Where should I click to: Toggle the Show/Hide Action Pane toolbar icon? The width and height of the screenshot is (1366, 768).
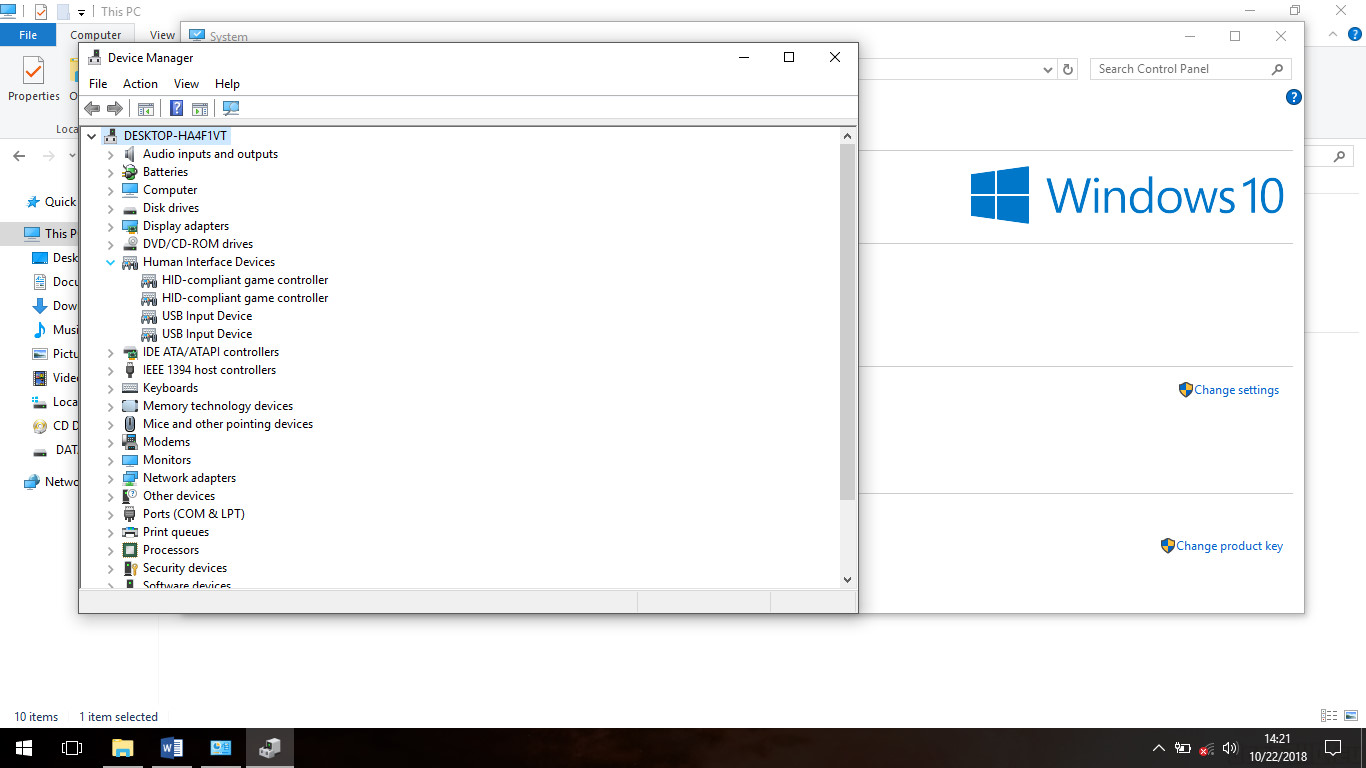pyautogui.click(x=200, y=108)
